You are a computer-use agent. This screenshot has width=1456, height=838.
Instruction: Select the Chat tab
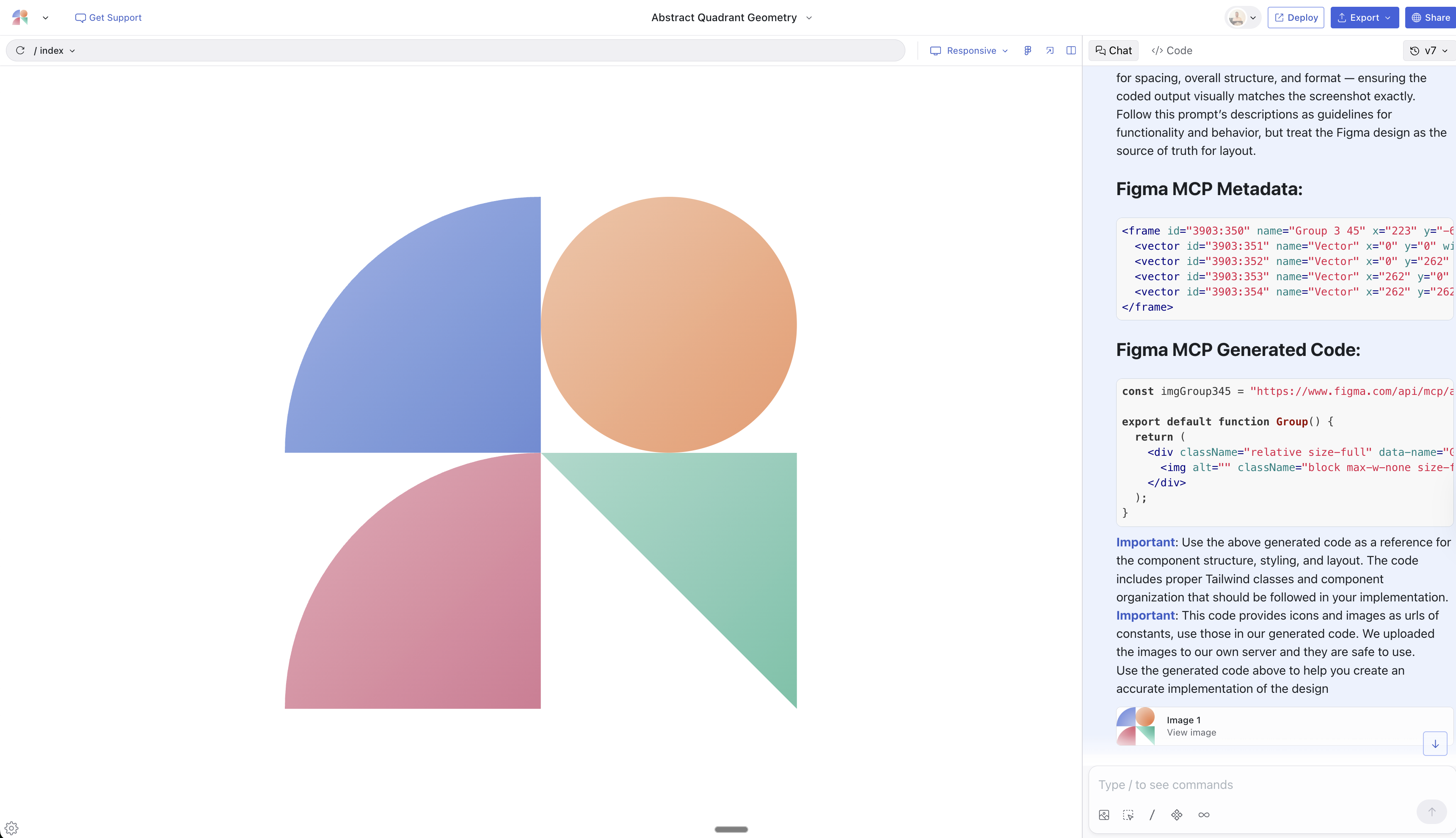pos(1113,51)
